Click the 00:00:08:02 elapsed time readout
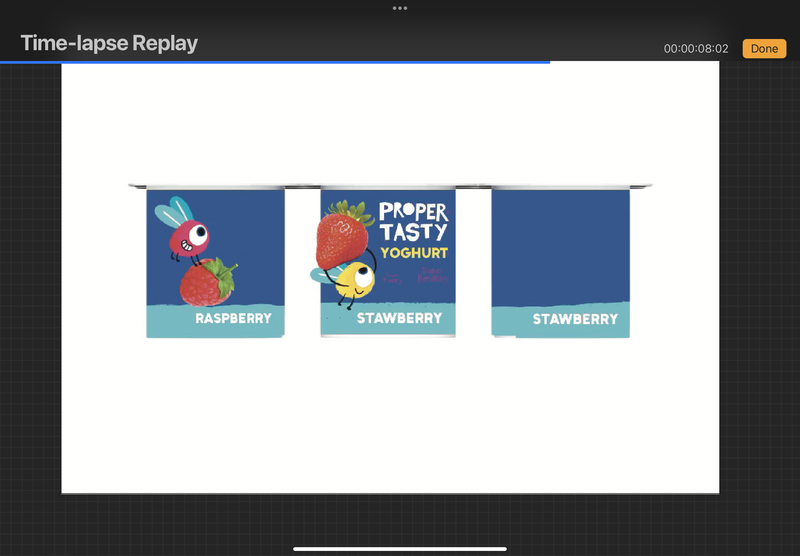 (696, 49)
